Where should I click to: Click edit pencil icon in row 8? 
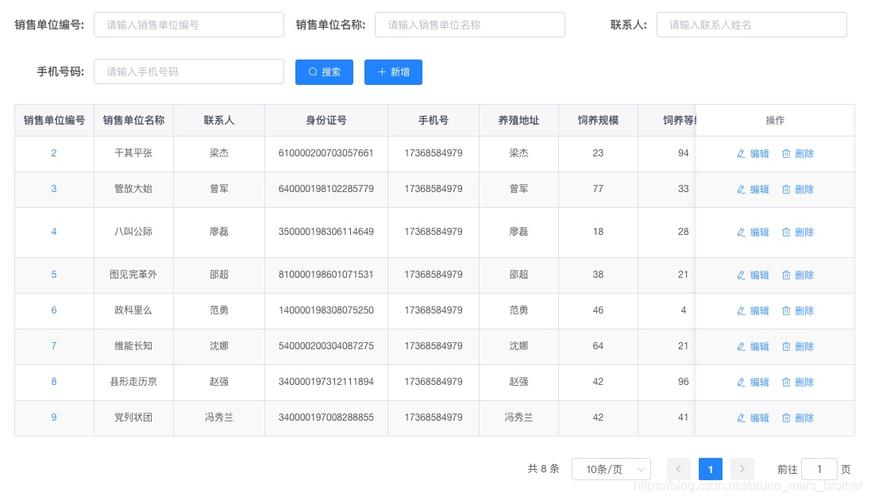[741, 382]
